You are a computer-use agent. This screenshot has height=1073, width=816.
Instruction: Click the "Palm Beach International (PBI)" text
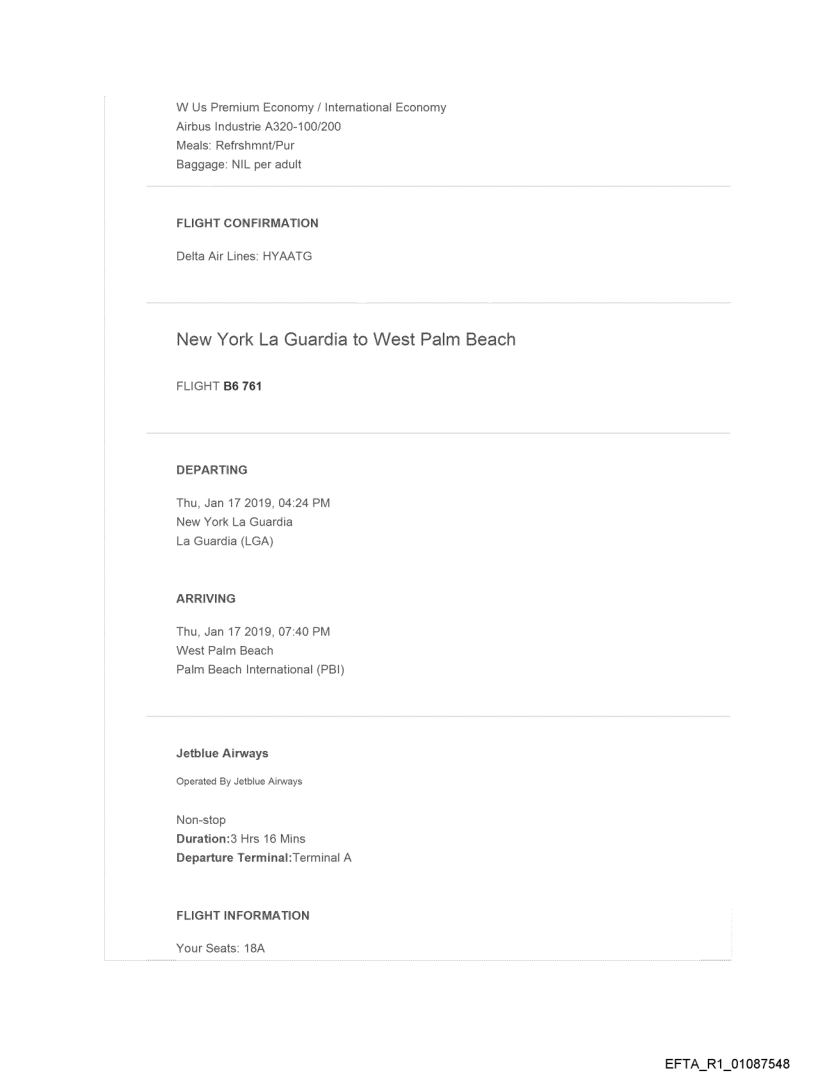point(260,670)
